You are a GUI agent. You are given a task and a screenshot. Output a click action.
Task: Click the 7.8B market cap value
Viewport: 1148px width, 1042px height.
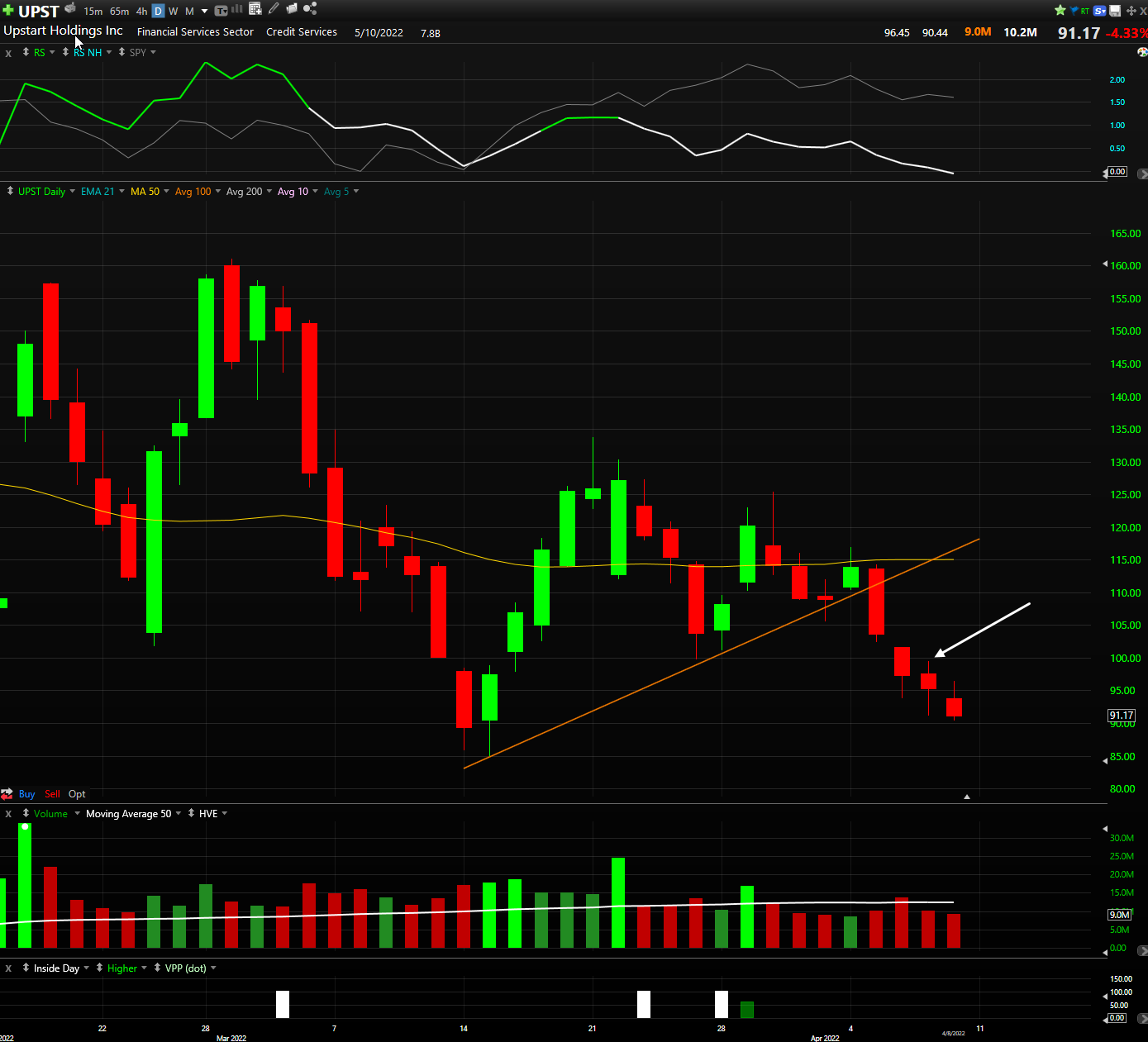point(431,33)
